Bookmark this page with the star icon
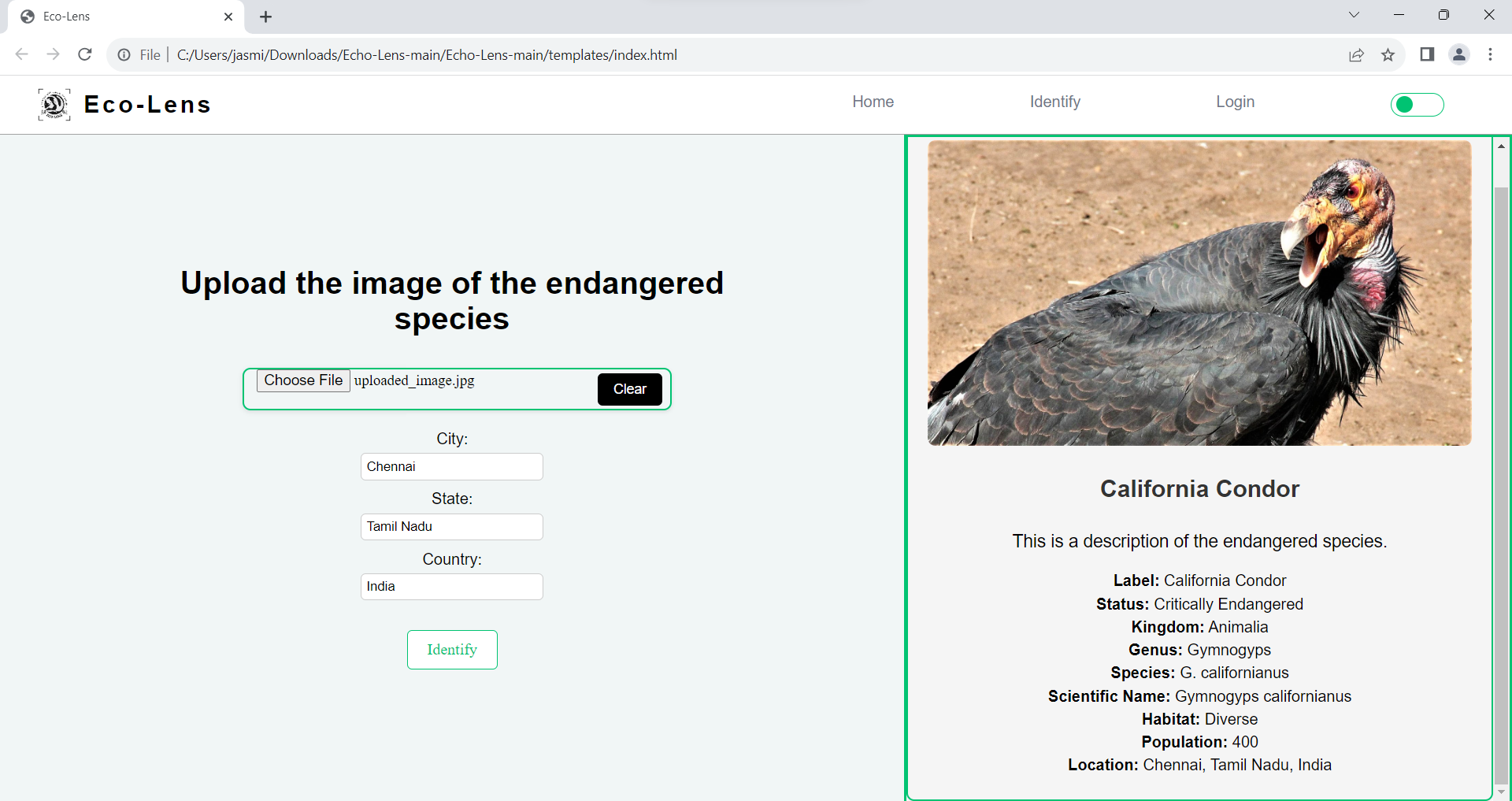This screenshot has height=801, width=1512. 1388,54
